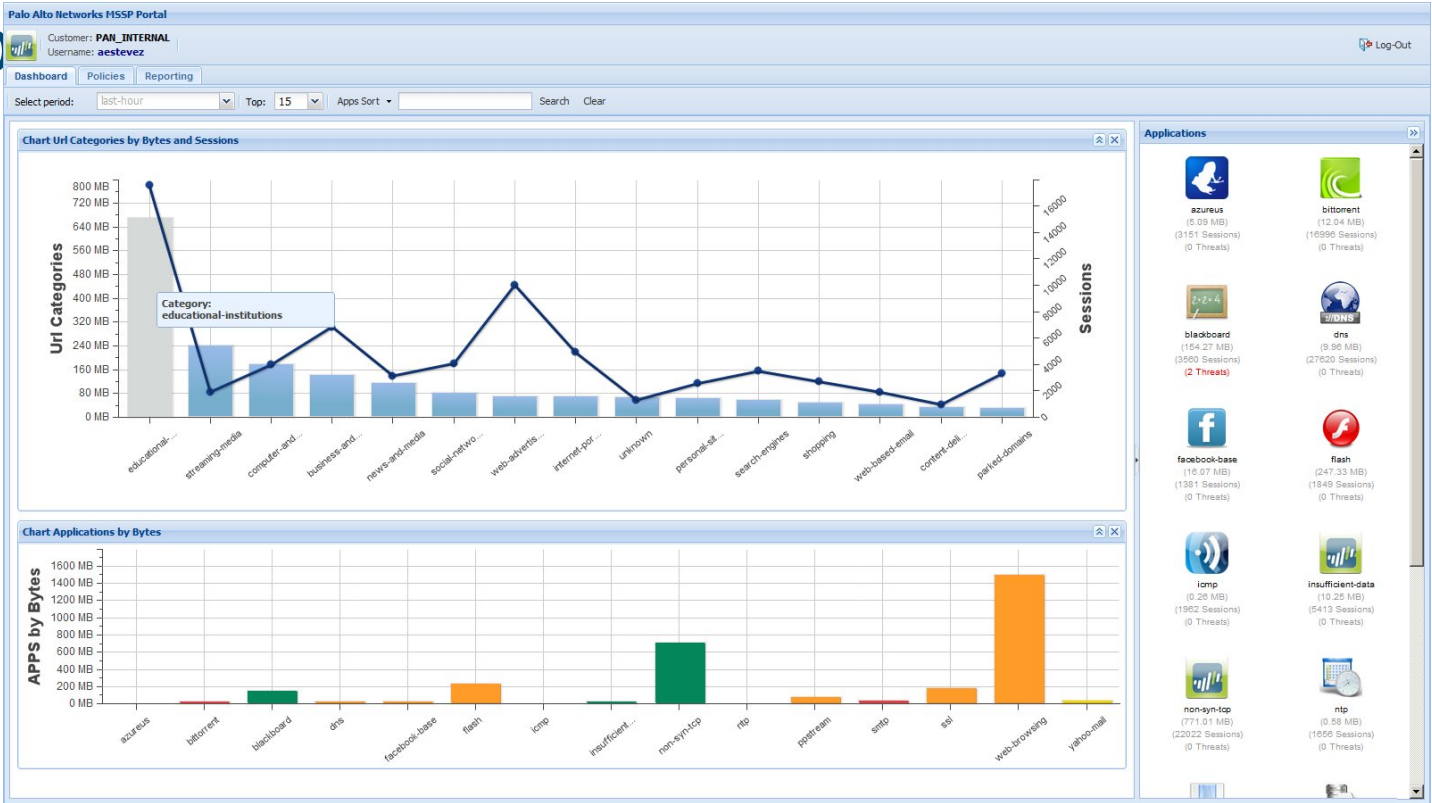1432x803 pixels.
Task: Click the computer-and bar in Url chart
Action: (x=271, y=390)
